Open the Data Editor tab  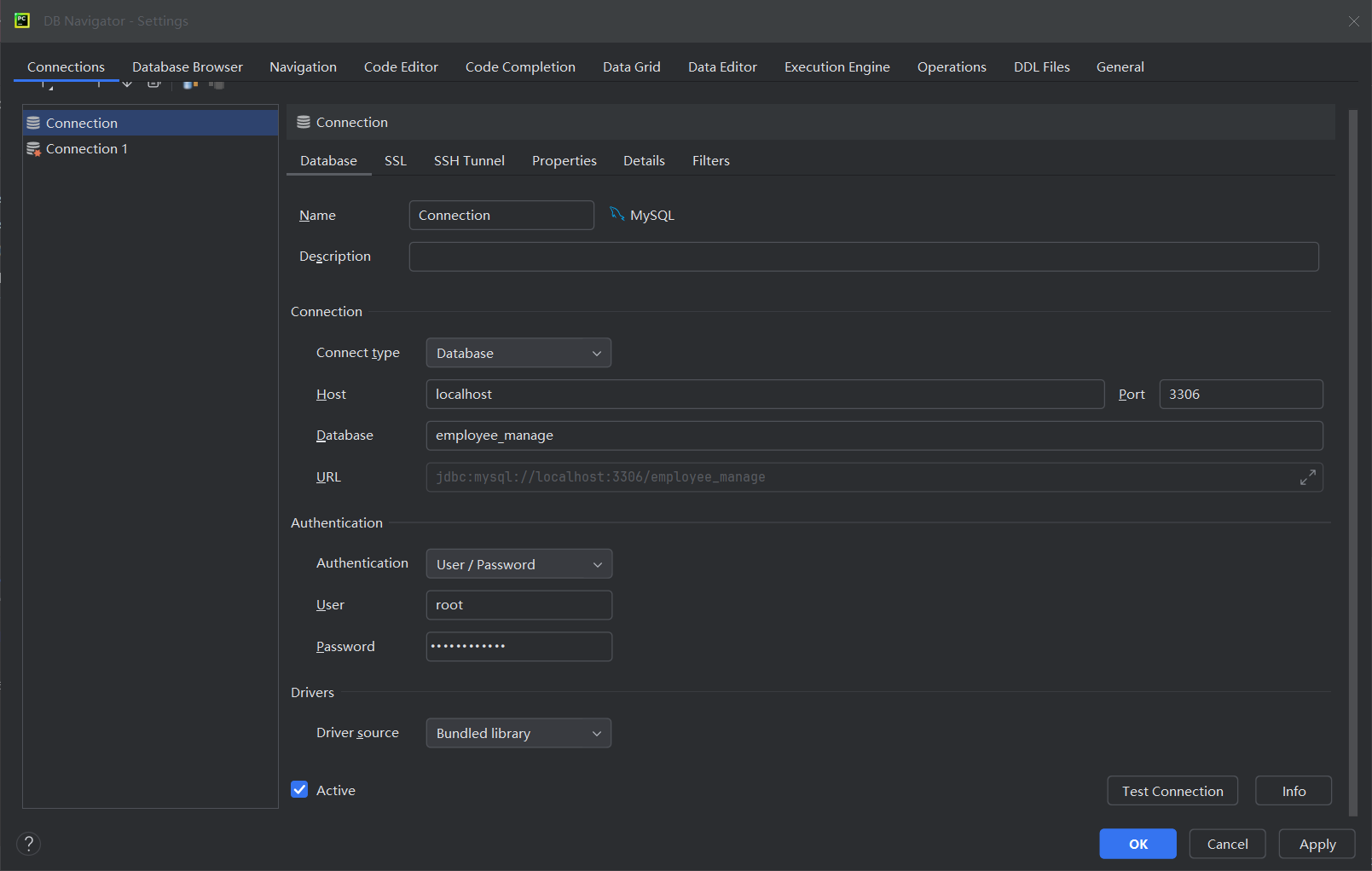pyautogui.click(x=722, y=66)
